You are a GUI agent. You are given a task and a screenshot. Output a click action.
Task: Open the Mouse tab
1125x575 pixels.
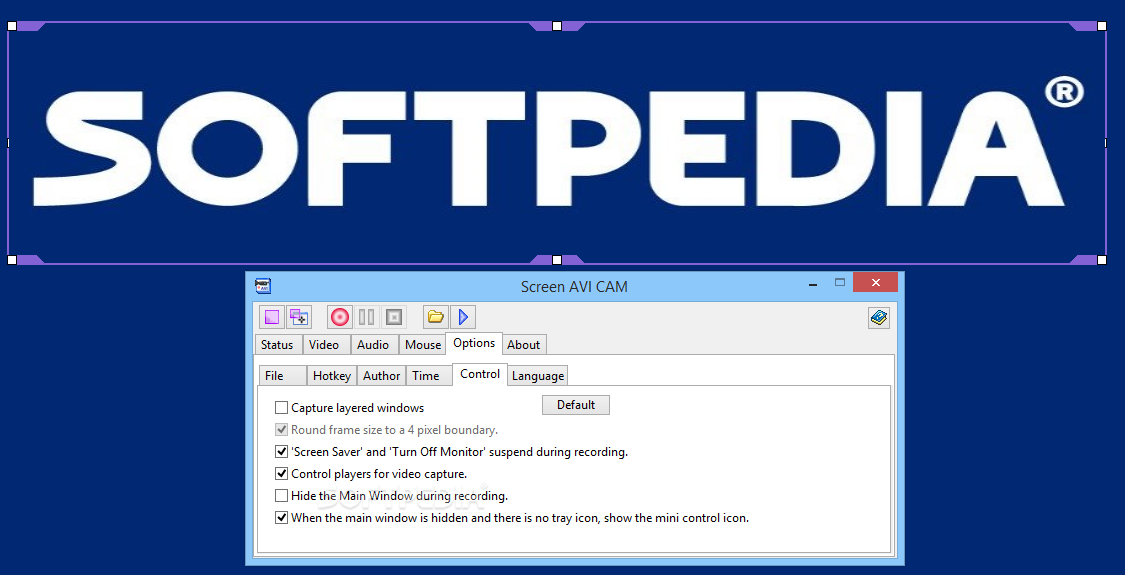pos(423,345)
